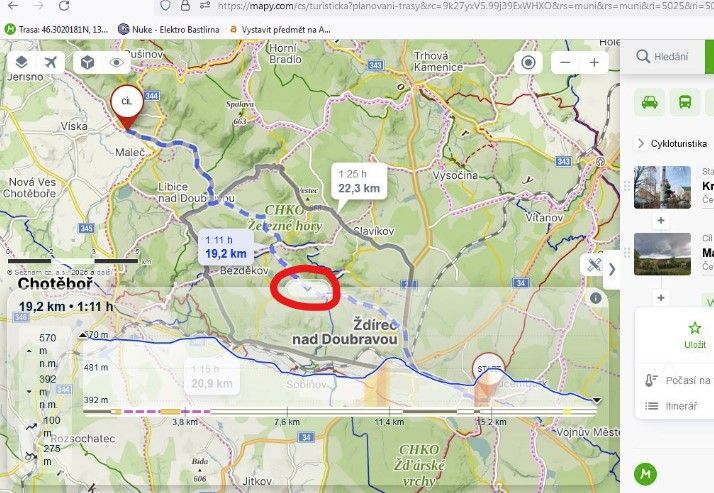Click Ždírec nad Doubravou town label
The image size is (714, 493).
345,332
